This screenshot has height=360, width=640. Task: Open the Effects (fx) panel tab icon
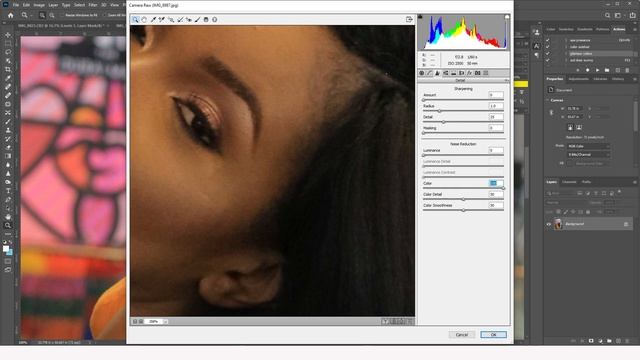[x=469, y=73]
